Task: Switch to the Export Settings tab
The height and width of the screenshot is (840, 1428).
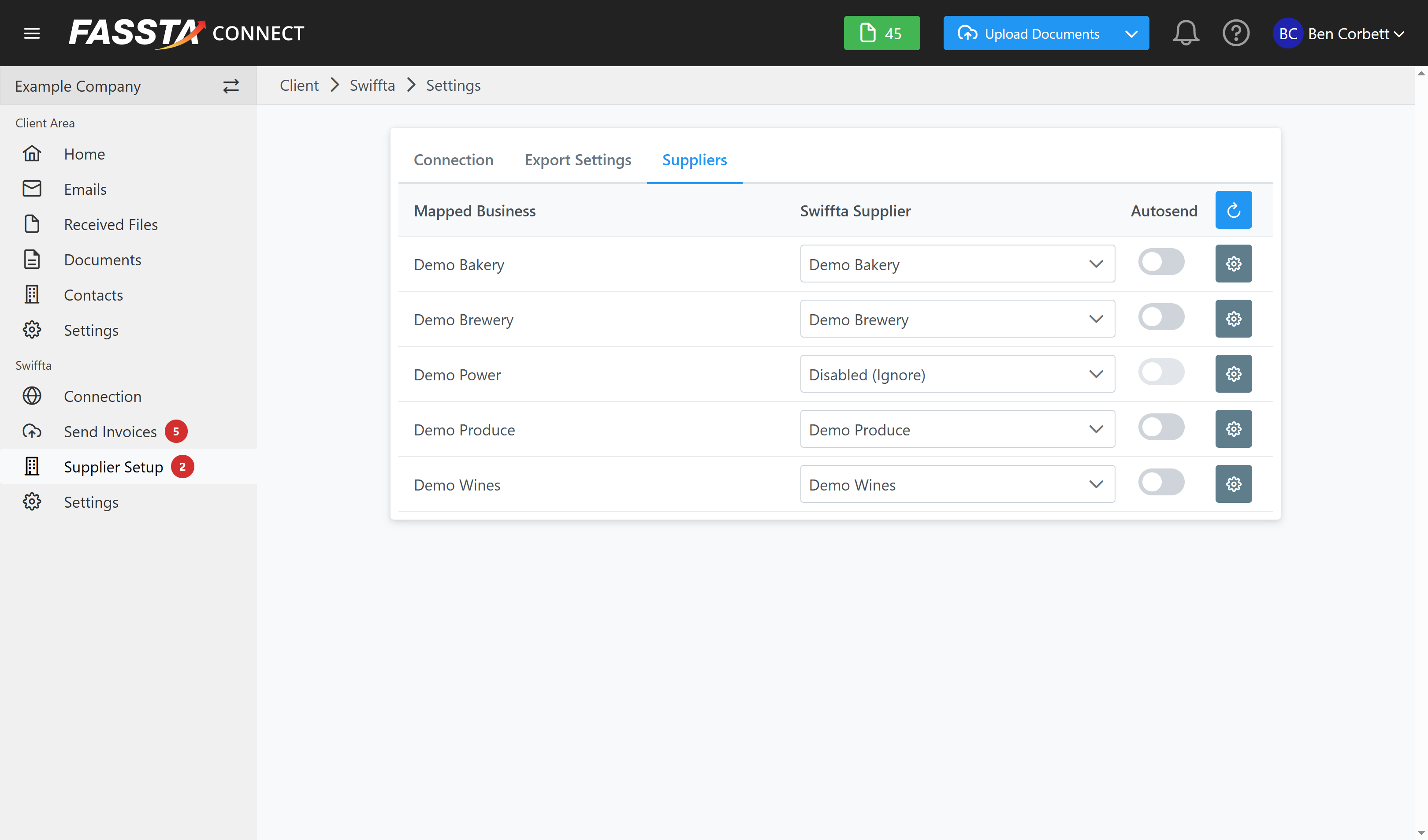Action: tap(577, 160)
